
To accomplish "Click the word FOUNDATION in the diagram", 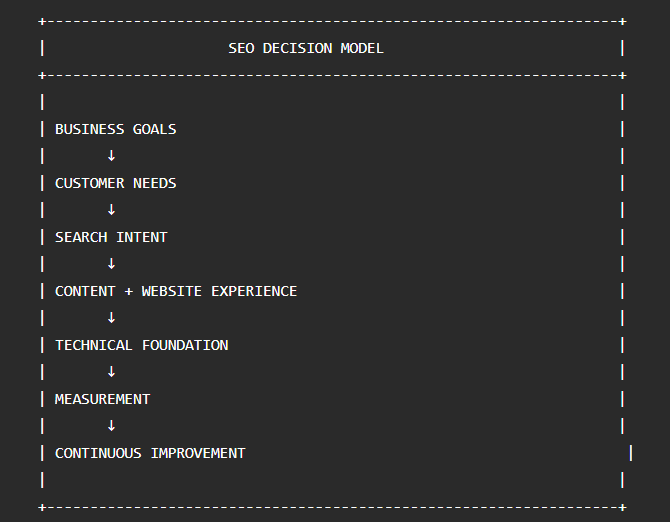I will tap(185, 345).
